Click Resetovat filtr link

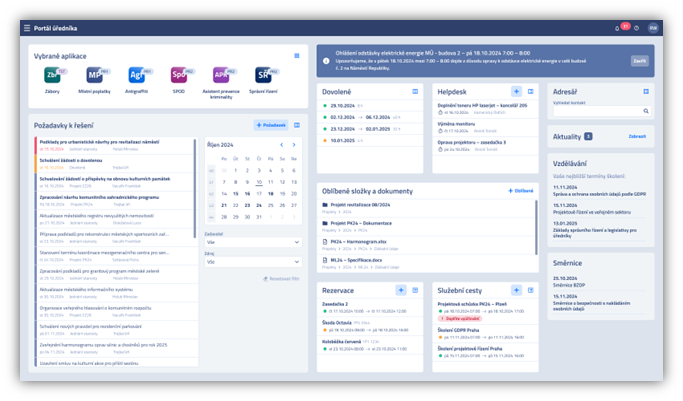tap(281, 279)
